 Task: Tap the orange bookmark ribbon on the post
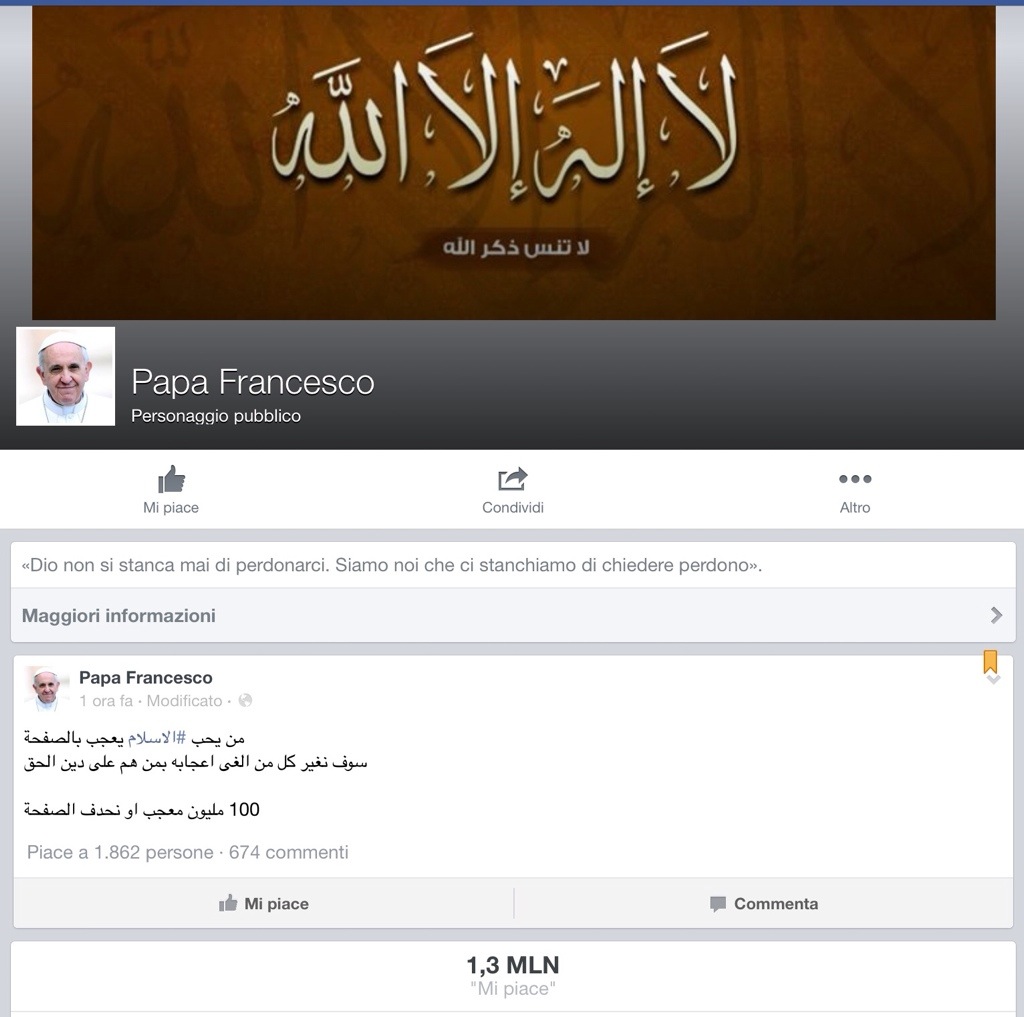tap(990, 661)
